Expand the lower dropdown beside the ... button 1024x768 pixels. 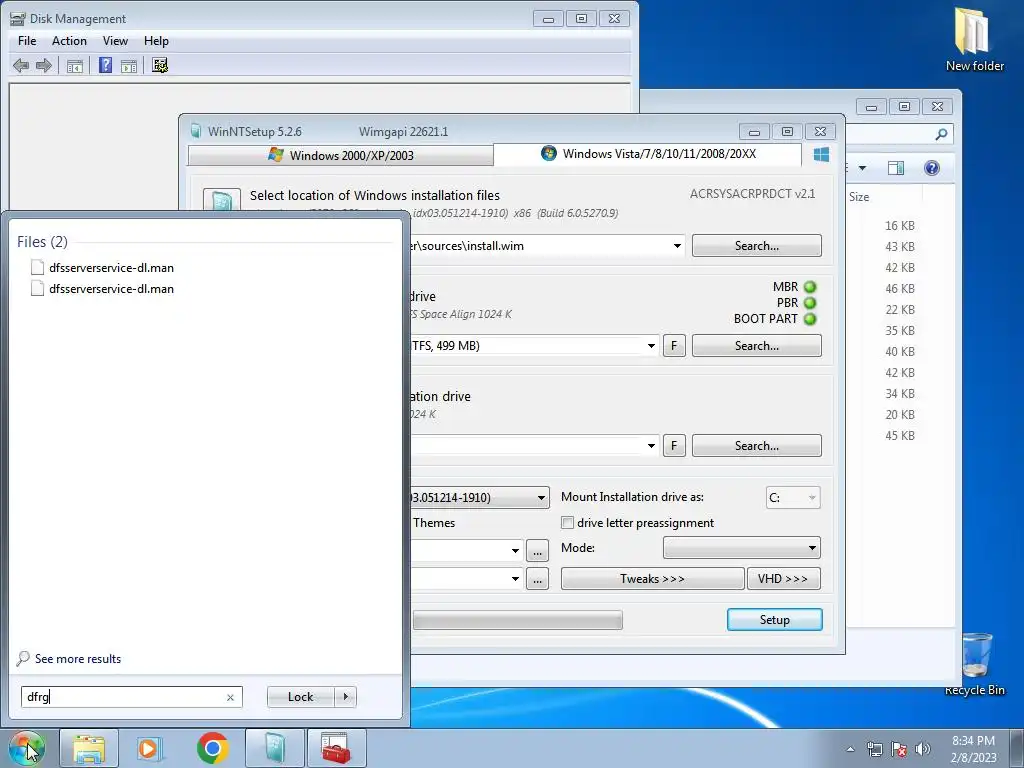point(515,579)
